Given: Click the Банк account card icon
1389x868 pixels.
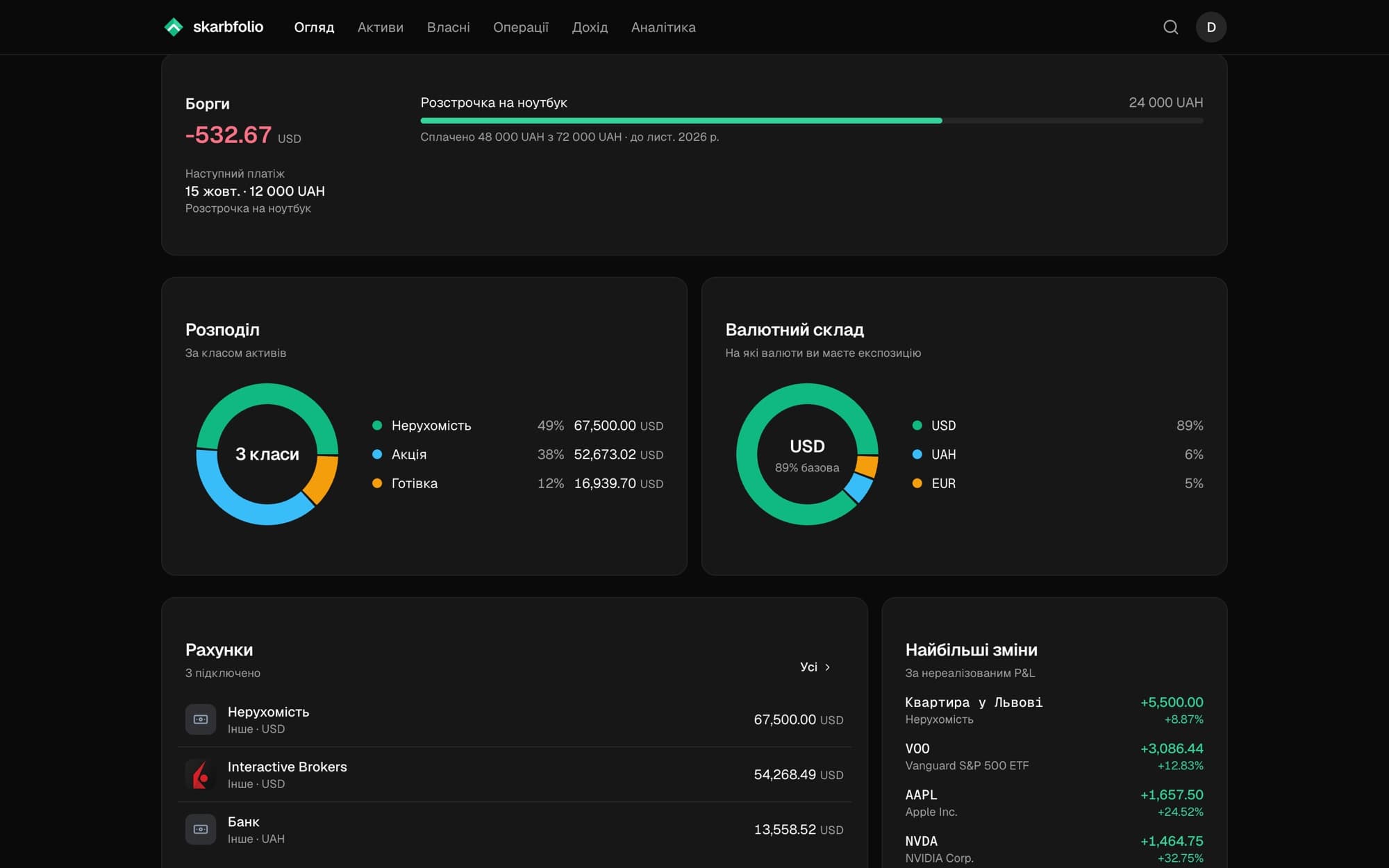Looking at the screenshot, I should [x=201, y=829].
